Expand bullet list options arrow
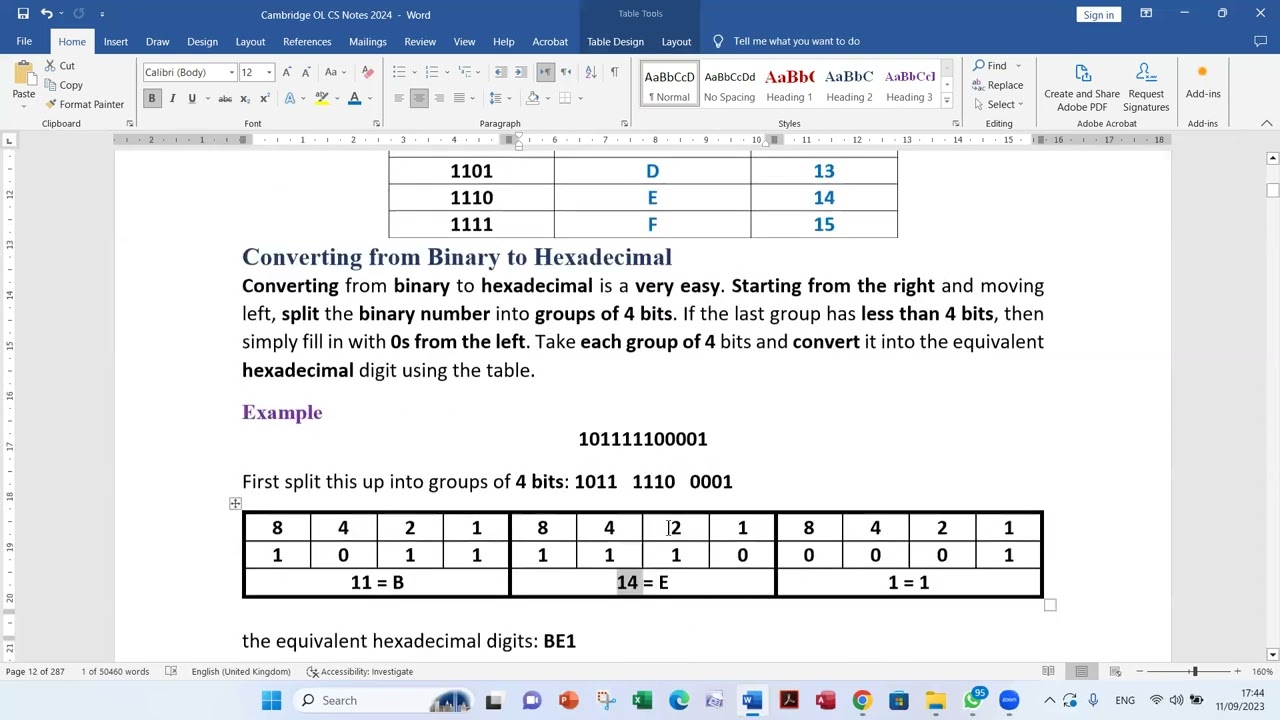Viewport: 1280px width, 720px height. [x=413, y=72]
